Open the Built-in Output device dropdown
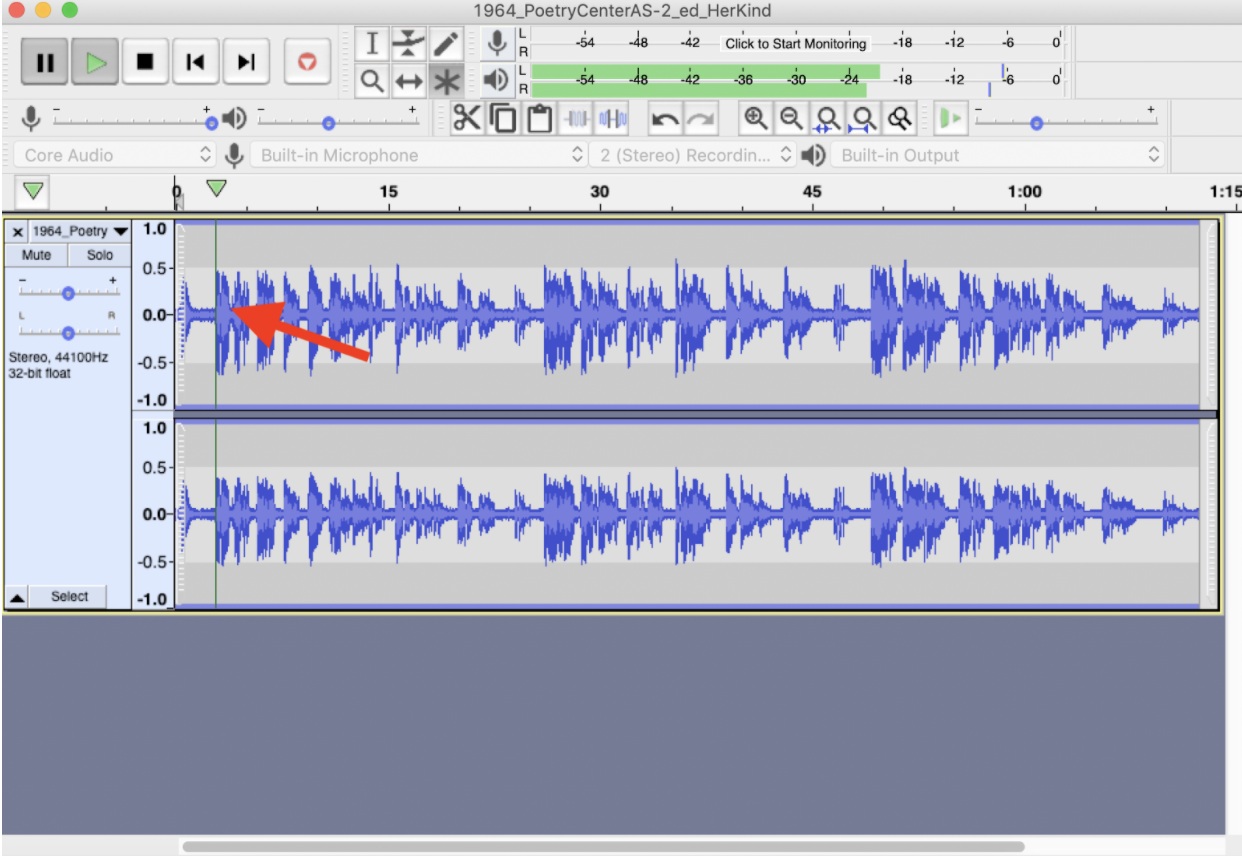This screenshot has height=856, width=1242. click(998, 155)
